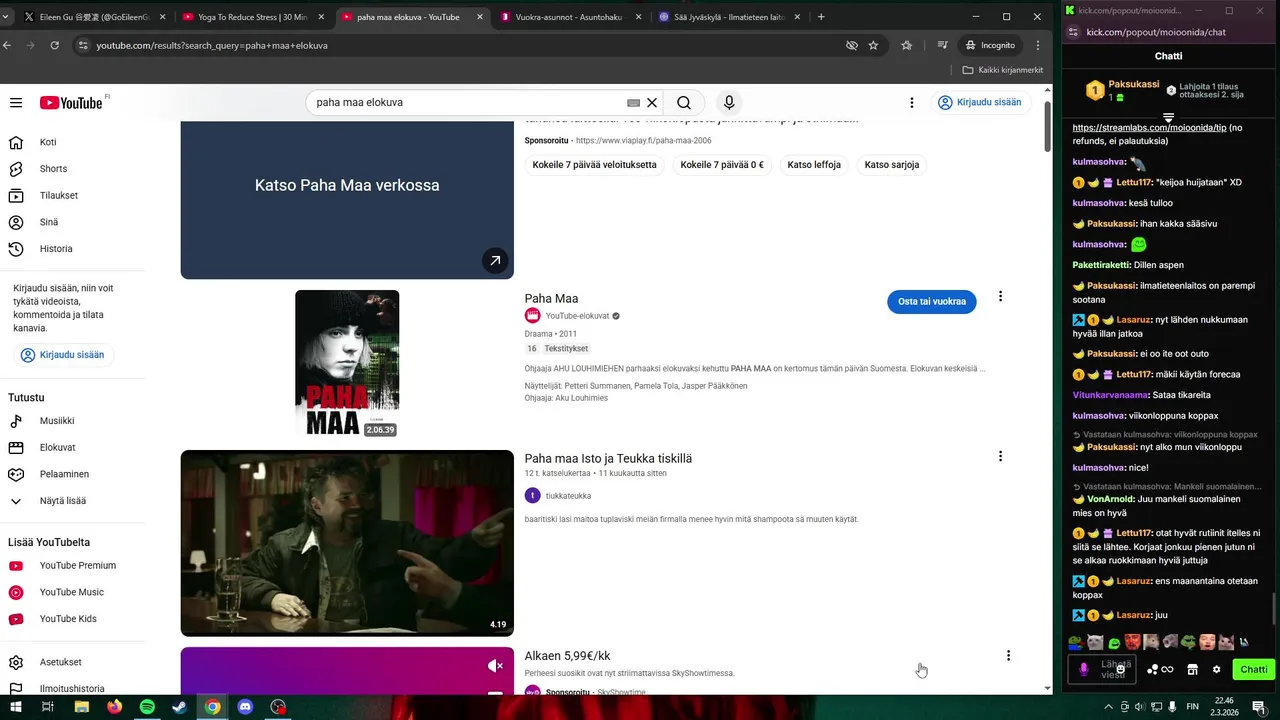Viewport: 1280px width, 720px height.
Task: Open Spotify from the taskbar
Action: point(147,706)
